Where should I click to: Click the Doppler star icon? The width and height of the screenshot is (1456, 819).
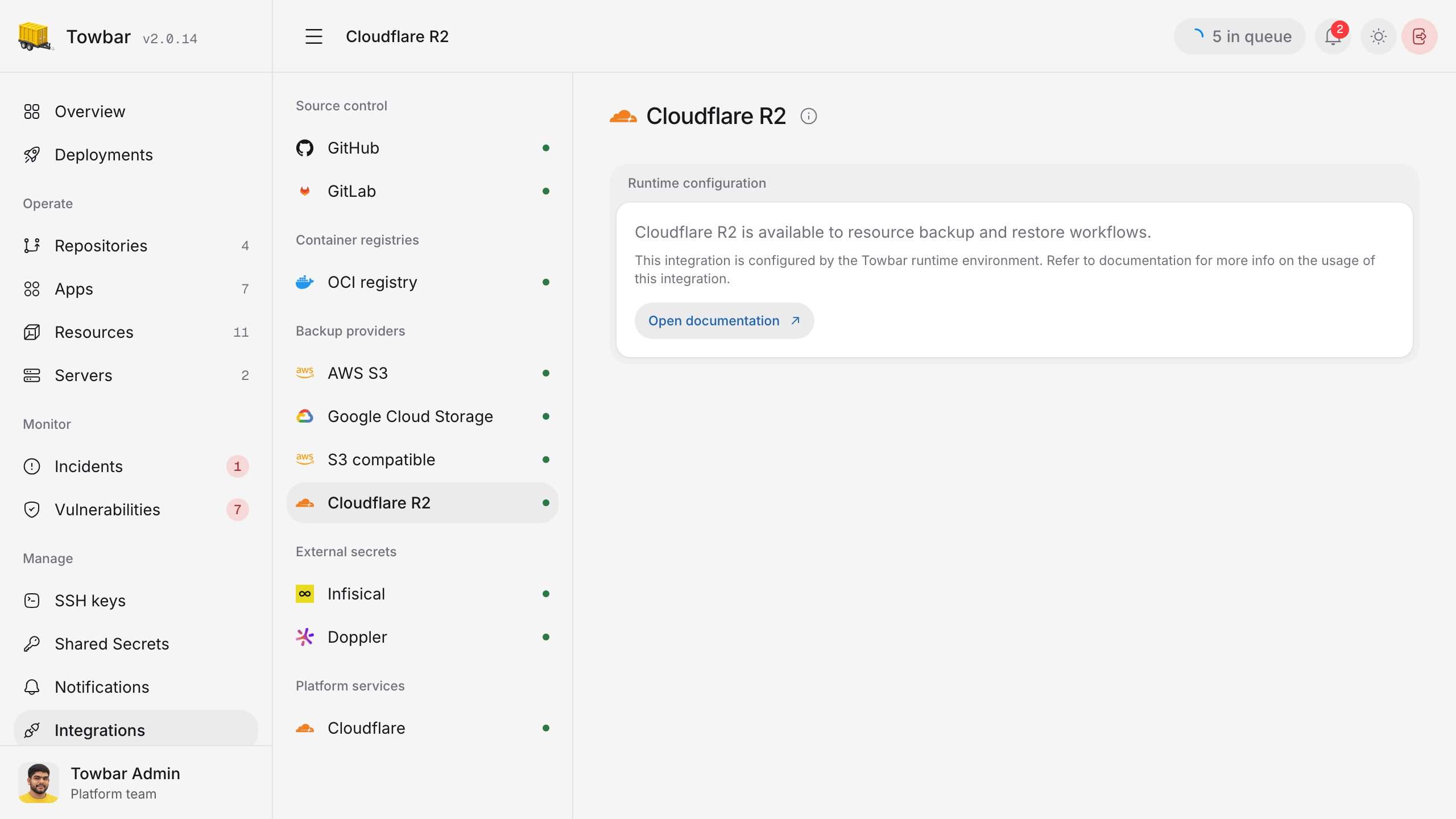click(305, 637)
